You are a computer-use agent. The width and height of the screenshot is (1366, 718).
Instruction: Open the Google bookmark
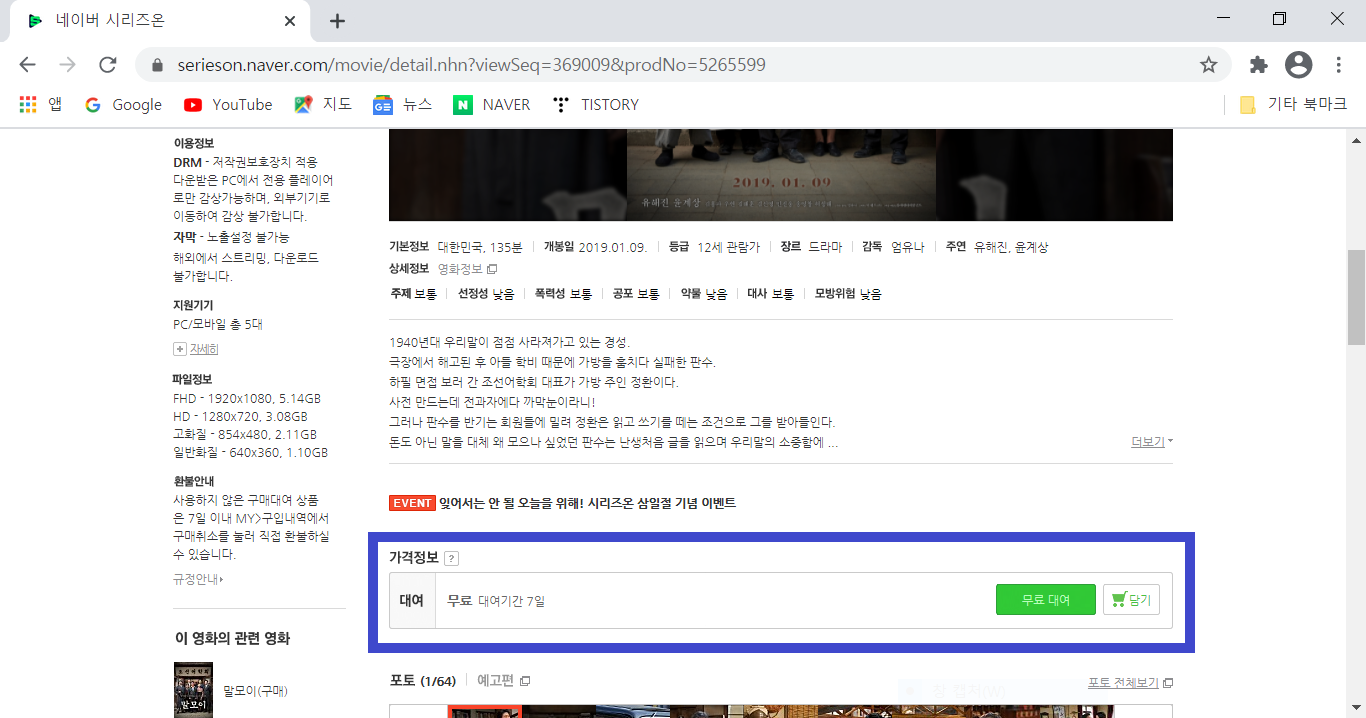coord(123,104)
